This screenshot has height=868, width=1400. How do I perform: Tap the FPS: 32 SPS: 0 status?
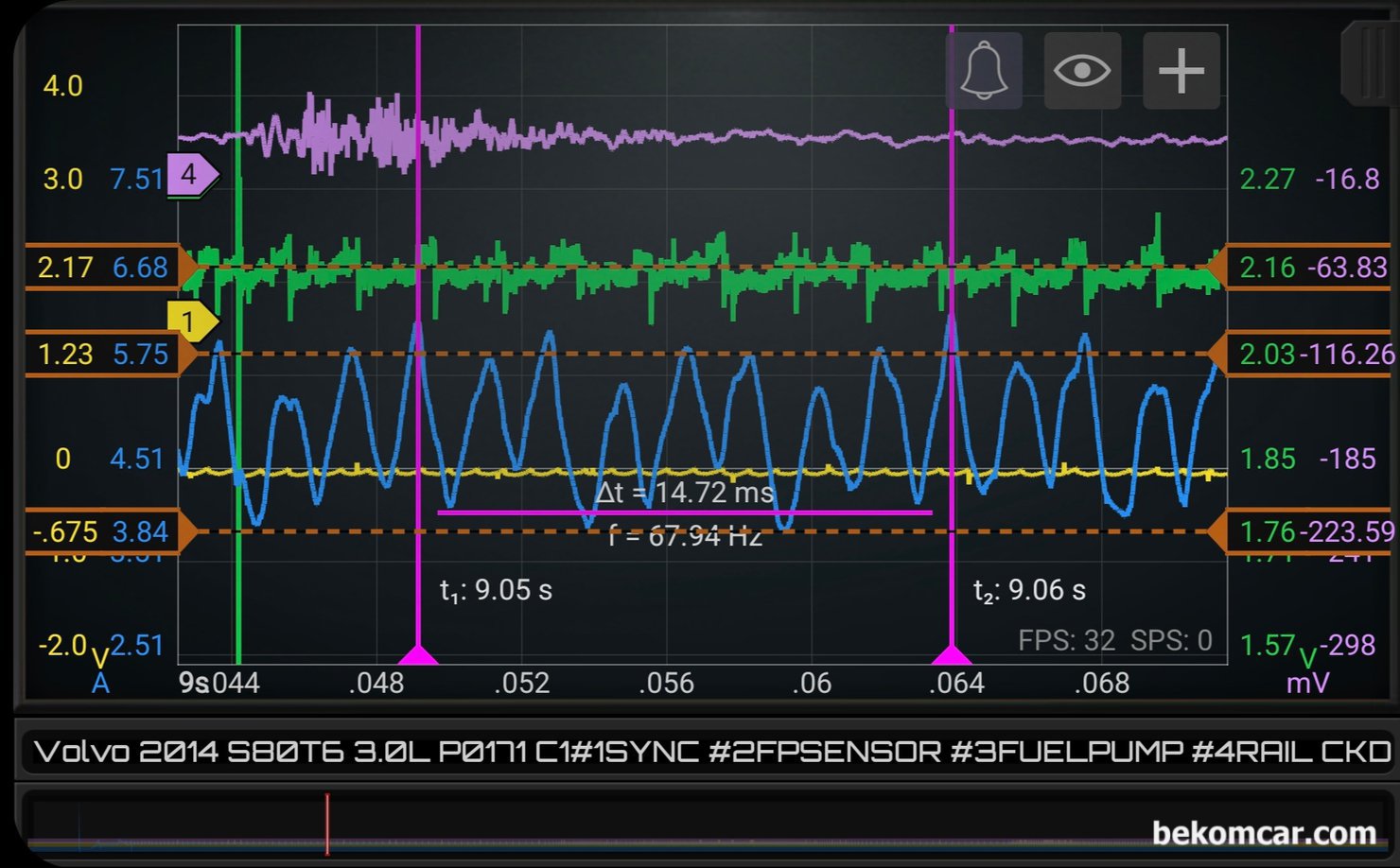tap(1115, 641)
